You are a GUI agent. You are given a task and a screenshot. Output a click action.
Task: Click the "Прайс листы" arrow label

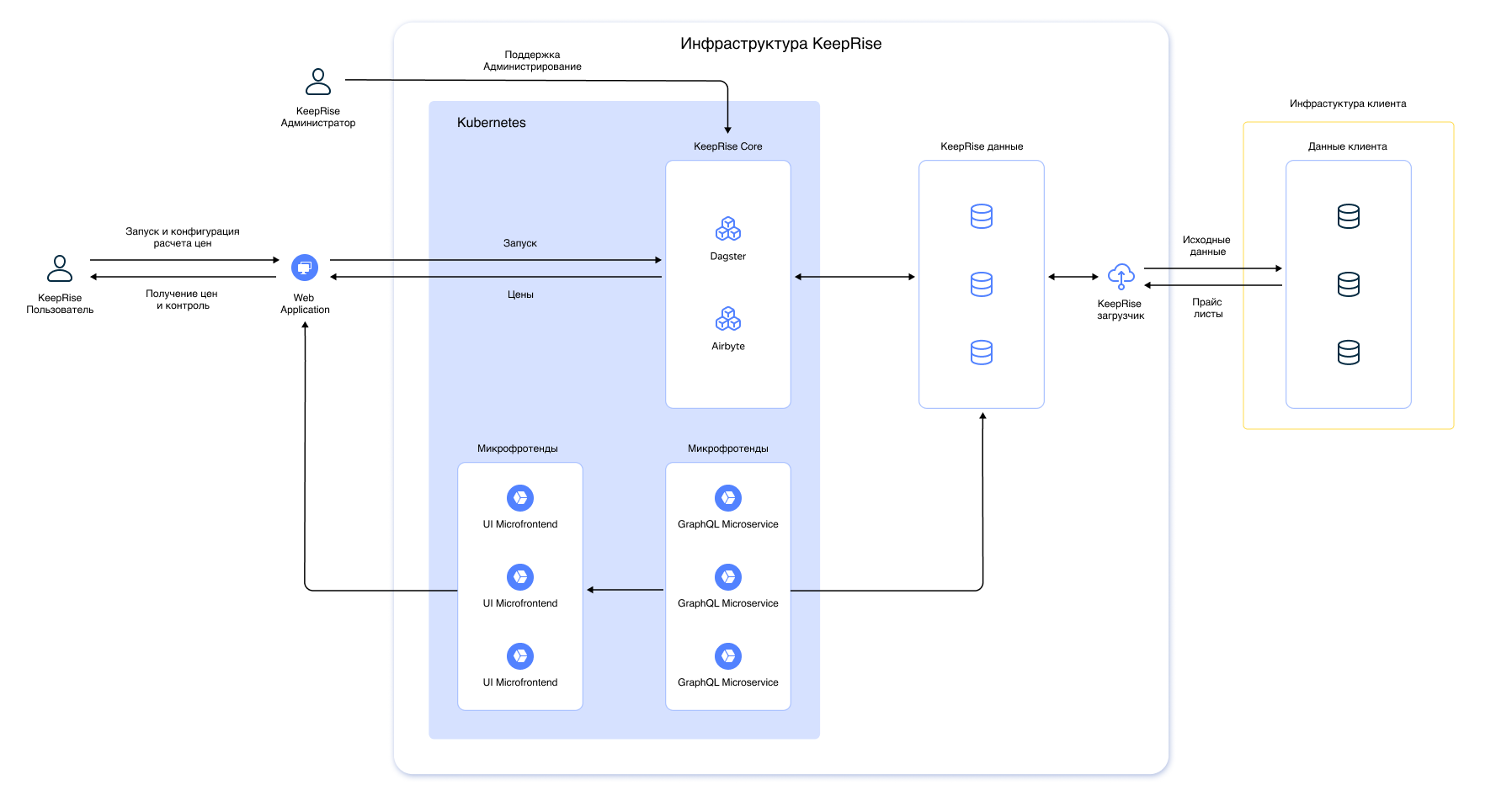click(x=1207, y=308)
